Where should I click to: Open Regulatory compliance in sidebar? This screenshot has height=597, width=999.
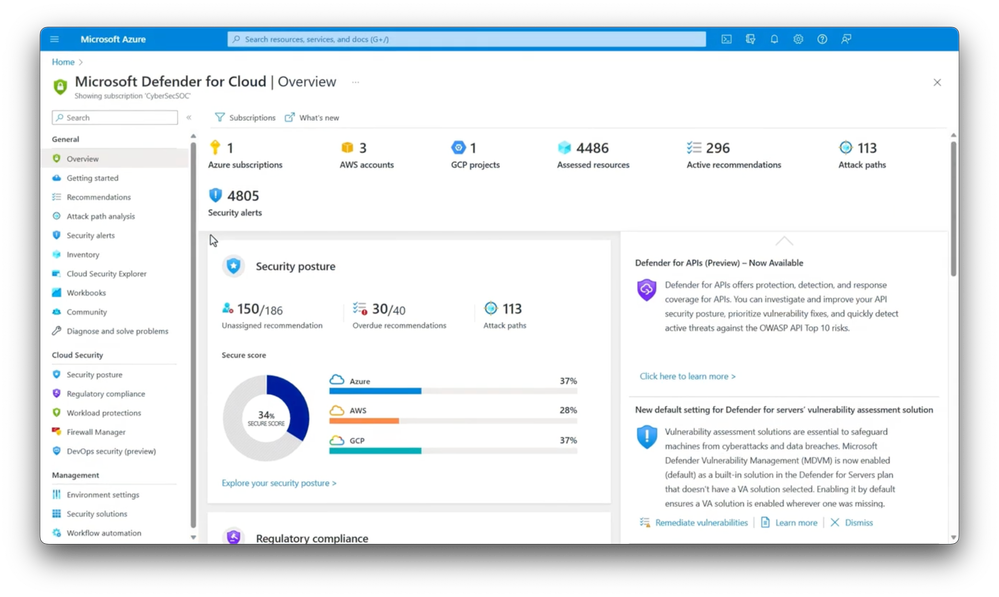point(106,394)
